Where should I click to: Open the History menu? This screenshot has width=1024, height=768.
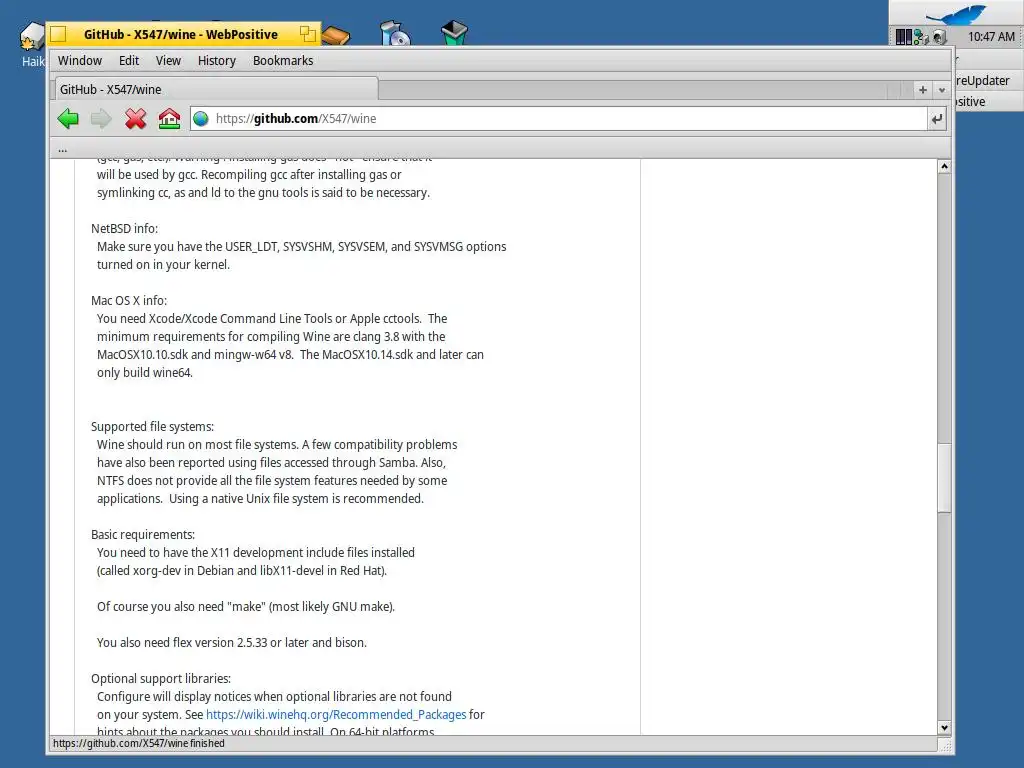click(216, 61)
